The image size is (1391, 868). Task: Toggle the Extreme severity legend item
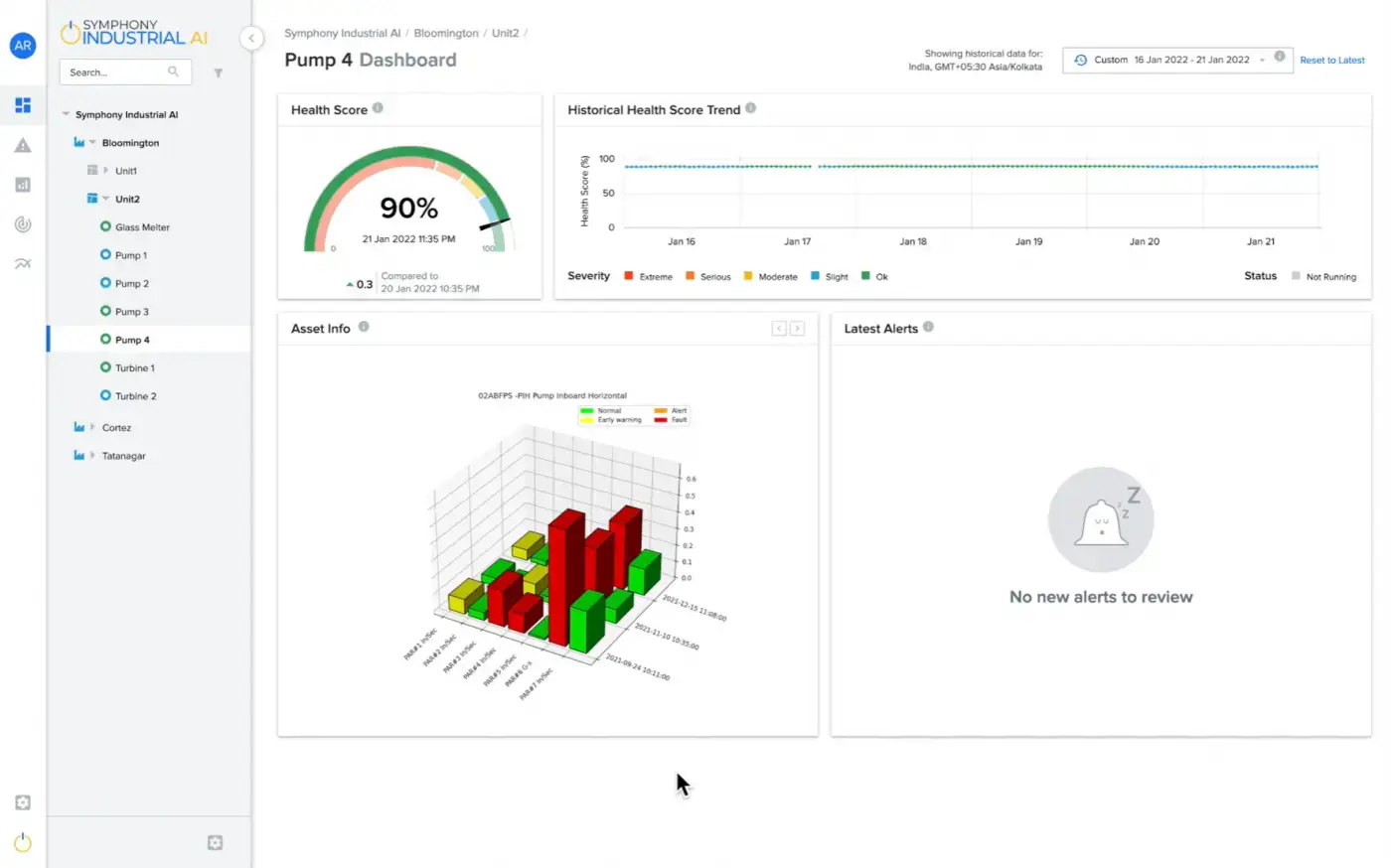(648, 277)
